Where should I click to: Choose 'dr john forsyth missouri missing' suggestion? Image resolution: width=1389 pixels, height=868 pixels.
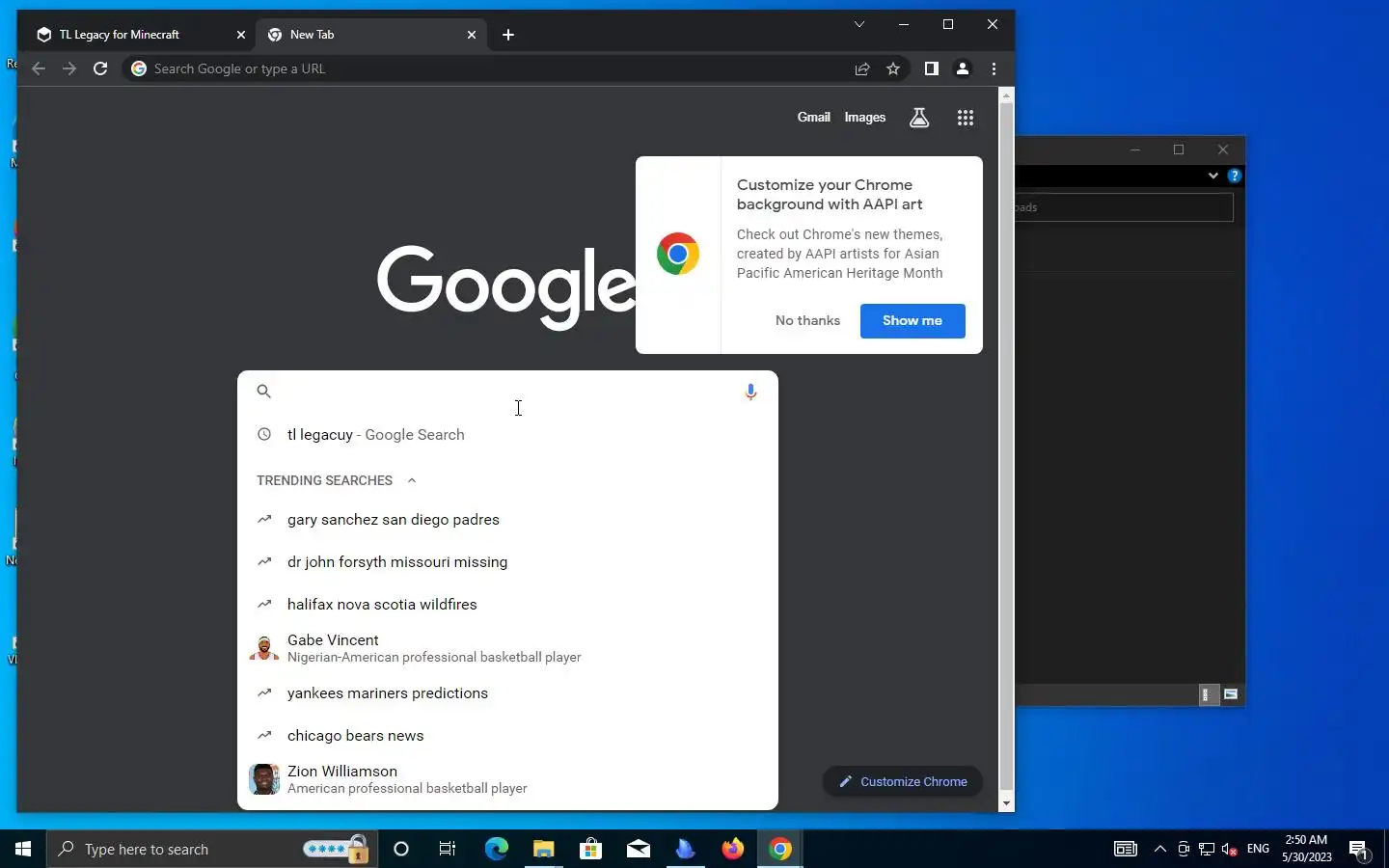(x=507, y=562)
